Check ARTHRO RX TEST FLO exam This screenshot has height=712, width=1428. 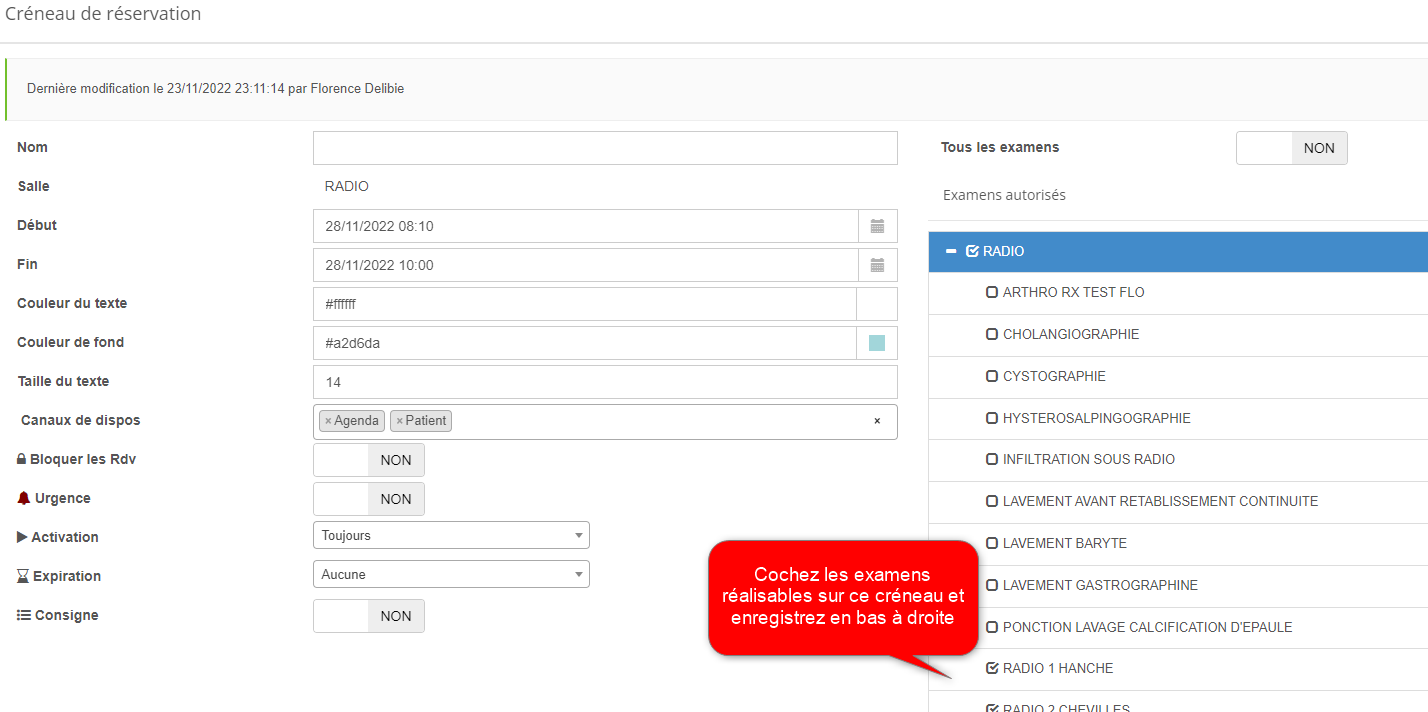click(x=992, y=293)
